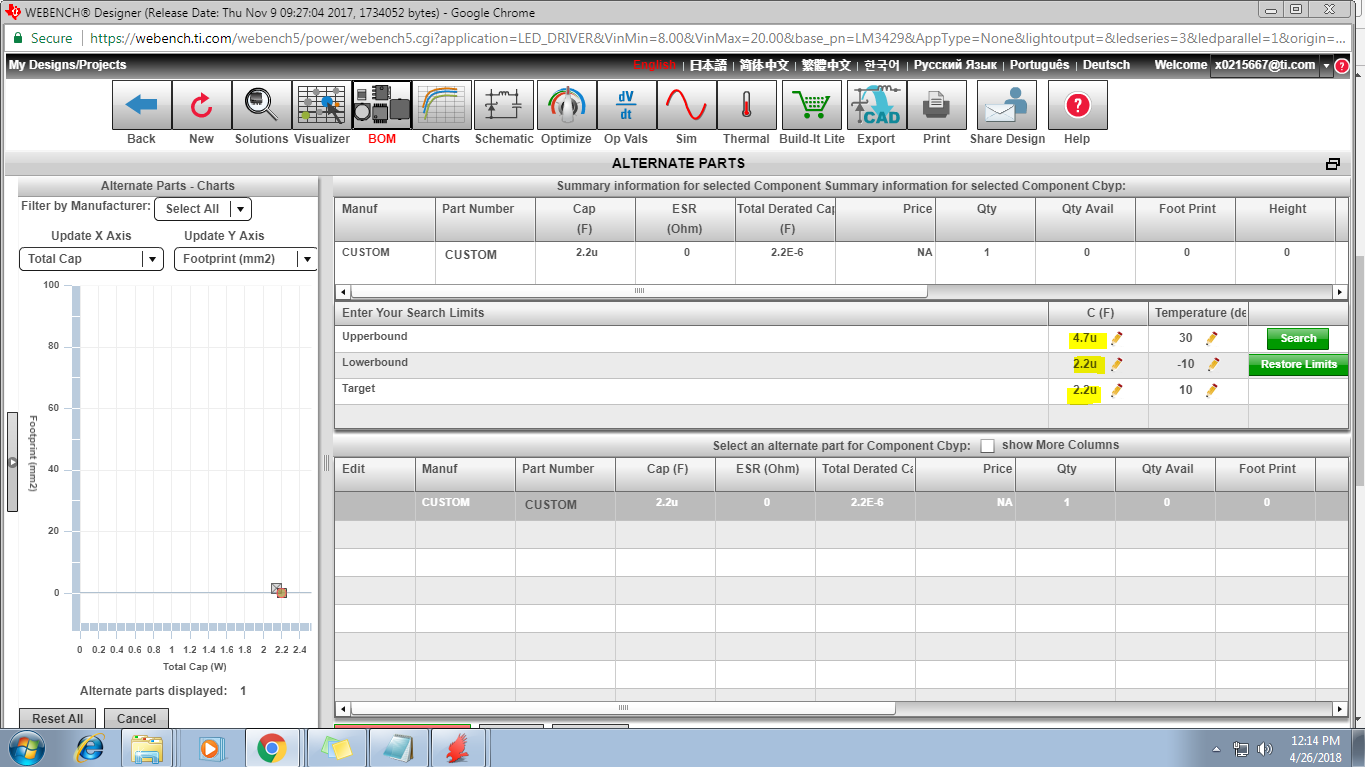Click the system tray volume icon

(1265, 748)
